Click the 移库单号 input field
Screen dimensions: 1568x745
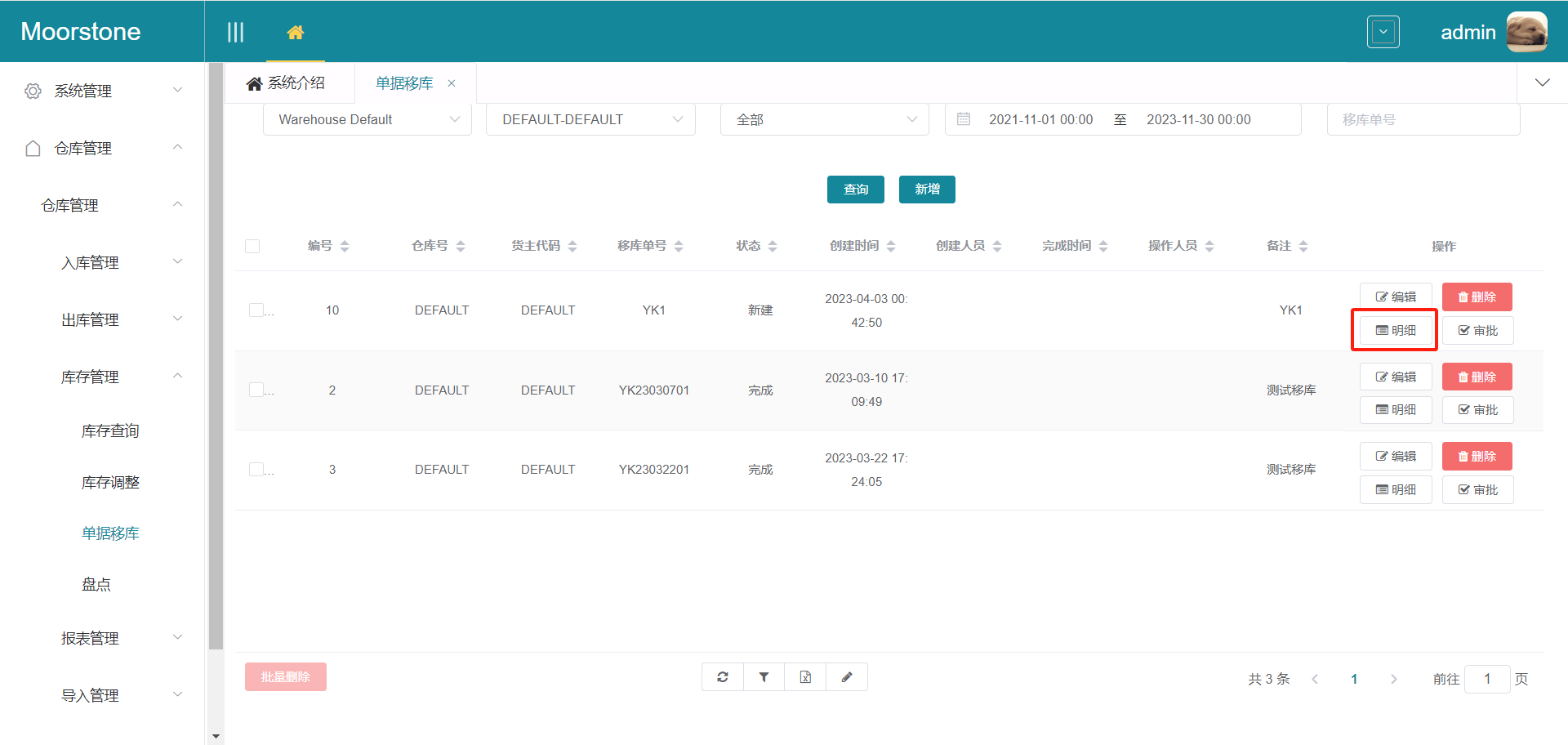(x=1423, y=119)
